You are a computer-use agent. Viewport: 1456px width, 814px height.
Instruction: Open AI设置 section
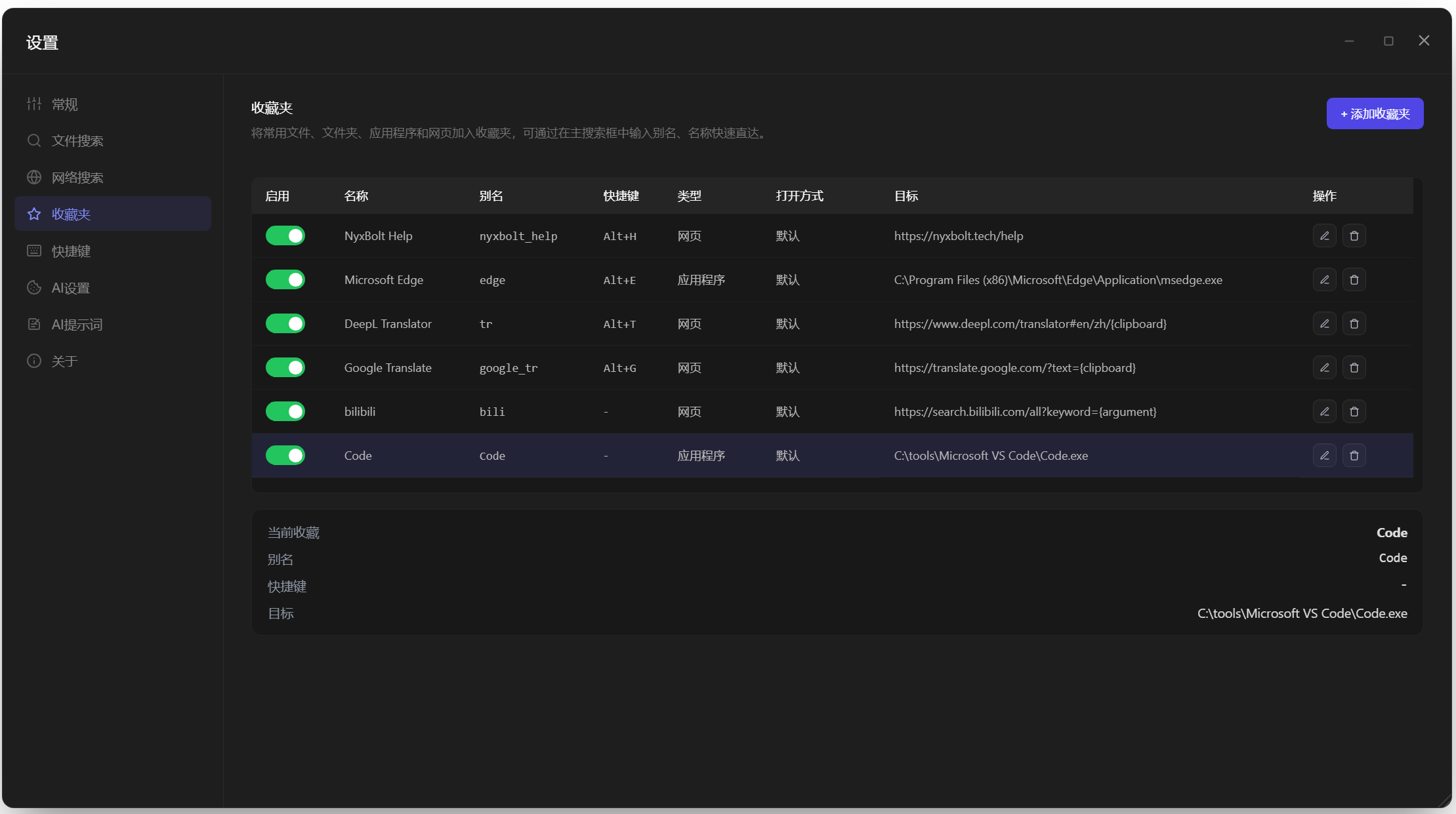pyautogui.click(x=113, y=287)
